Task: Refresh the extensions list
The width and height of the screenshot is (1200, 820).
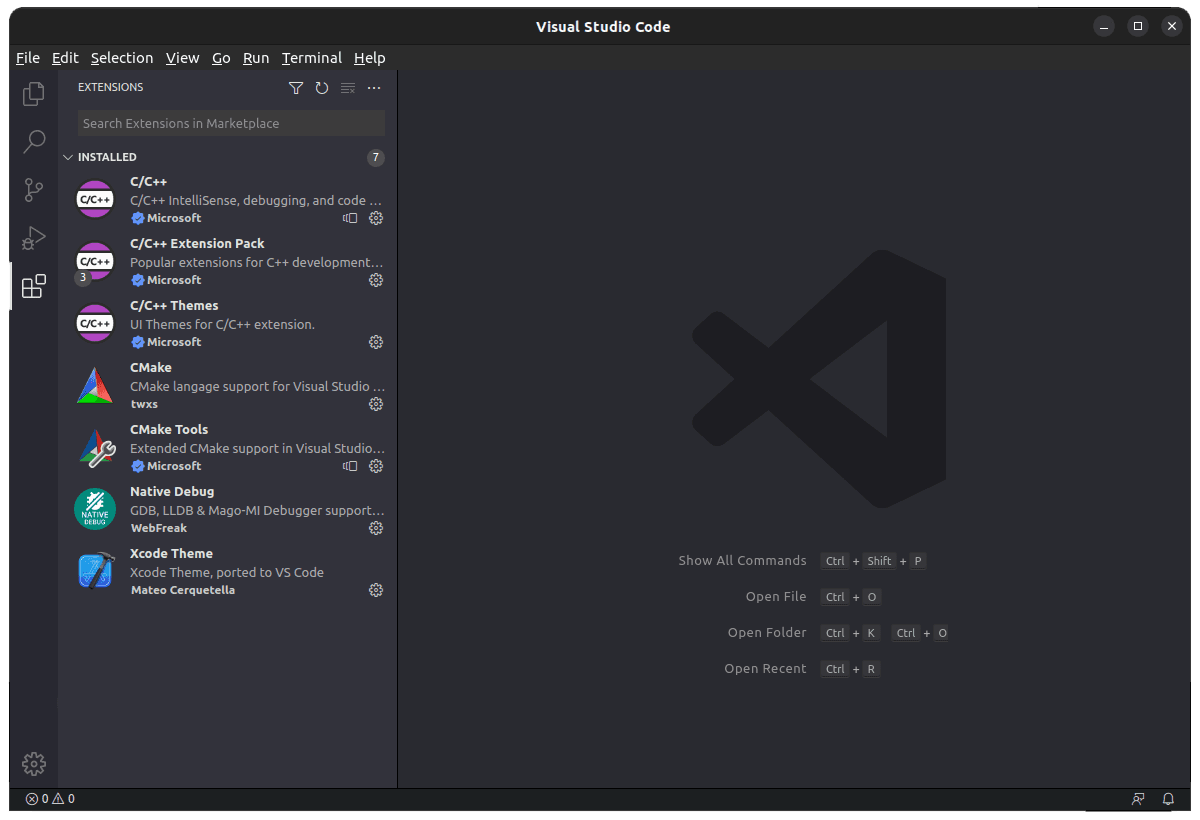Action: (x=321, y=88)
